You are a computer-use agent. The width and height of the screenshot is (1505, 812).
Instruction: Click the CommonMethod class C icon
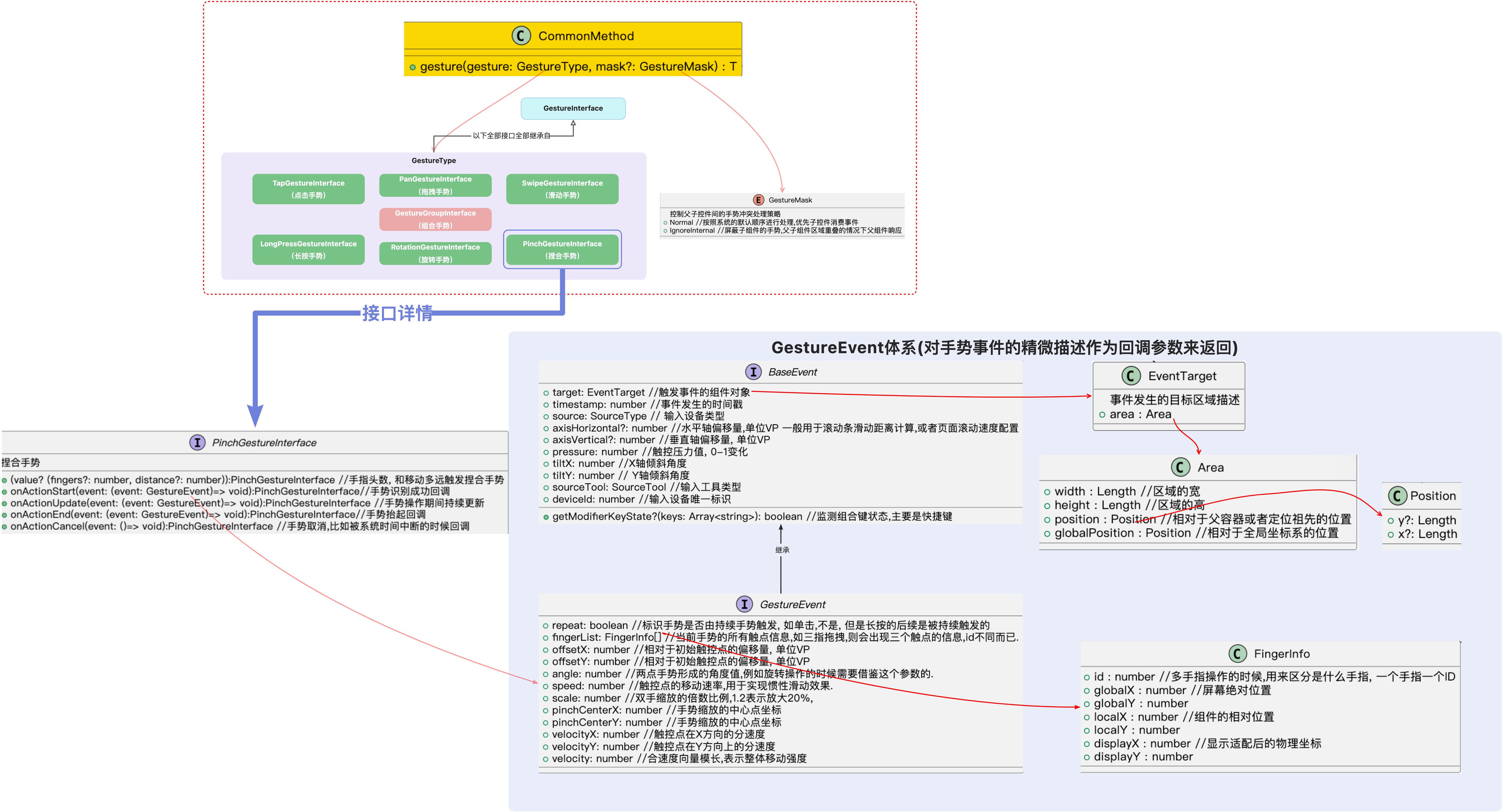521,36
